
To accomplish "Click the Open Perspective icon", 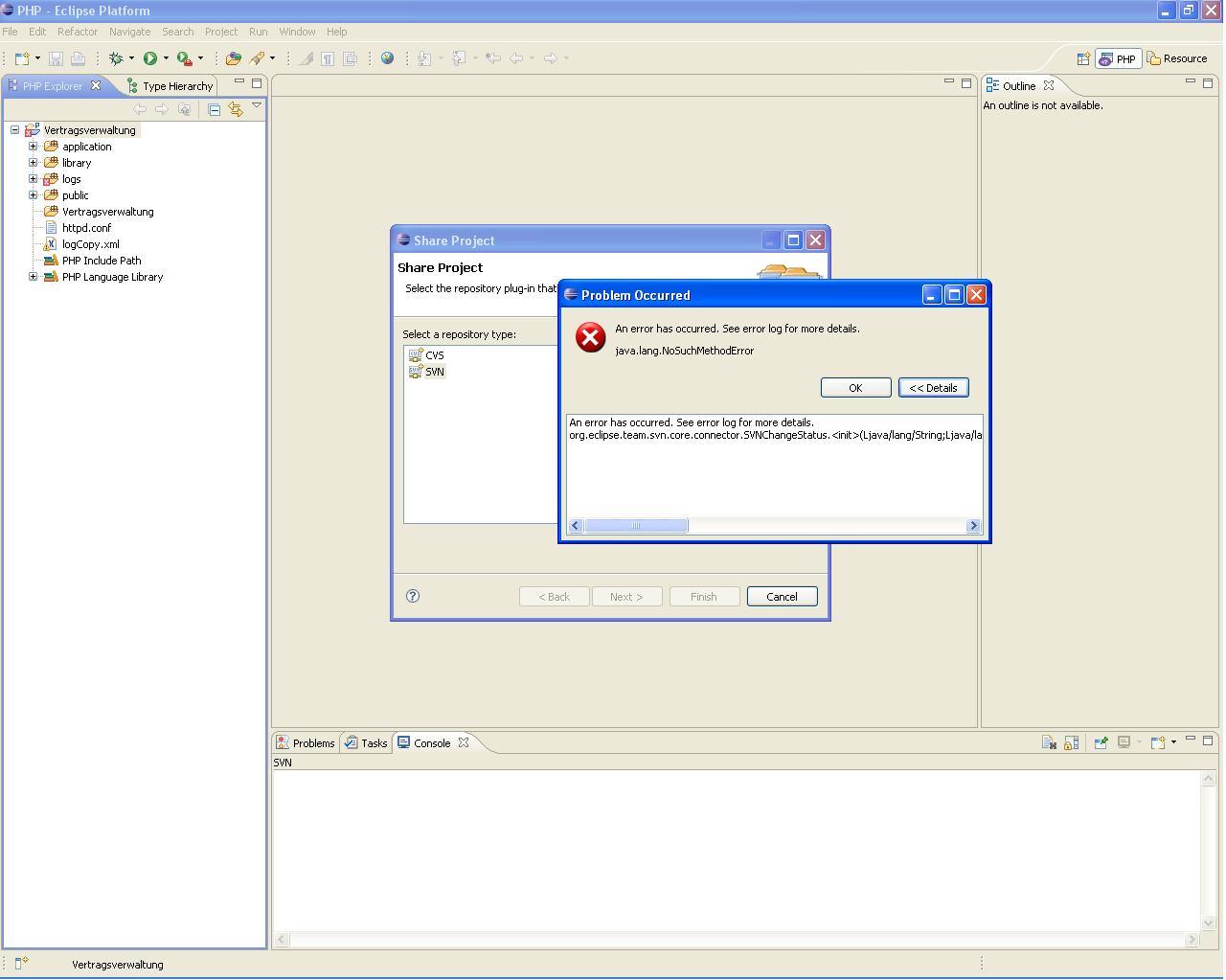I will 1083,59.
